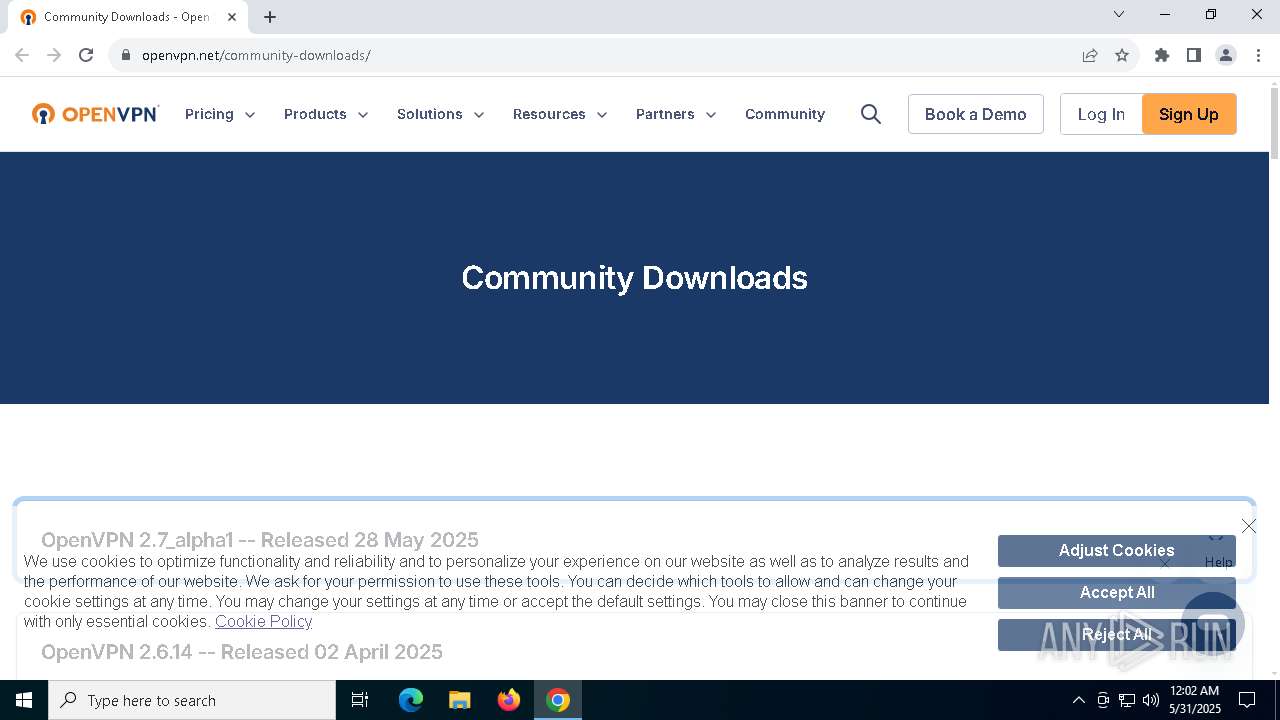Toggle Chrome side panel icon
This screenshot has height=720, width=1280.
pos(1194,55)
